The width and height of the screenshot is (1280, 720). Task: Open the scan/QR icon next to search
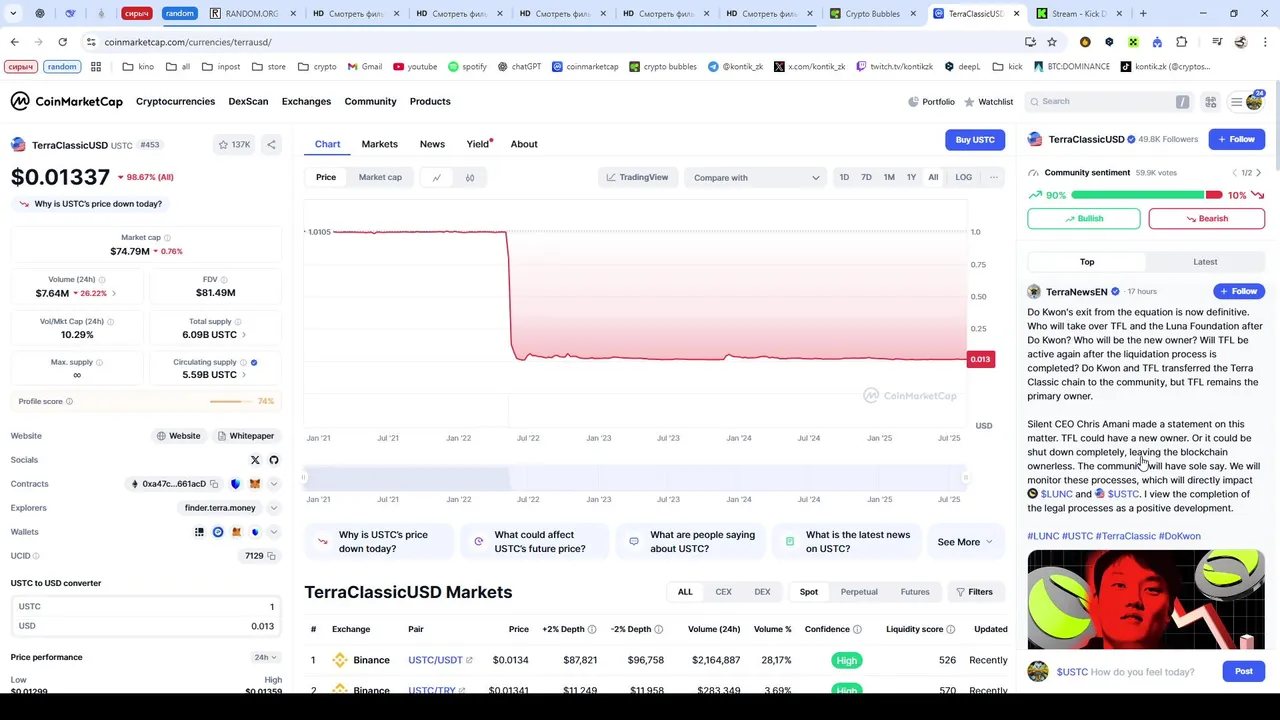1210,102
